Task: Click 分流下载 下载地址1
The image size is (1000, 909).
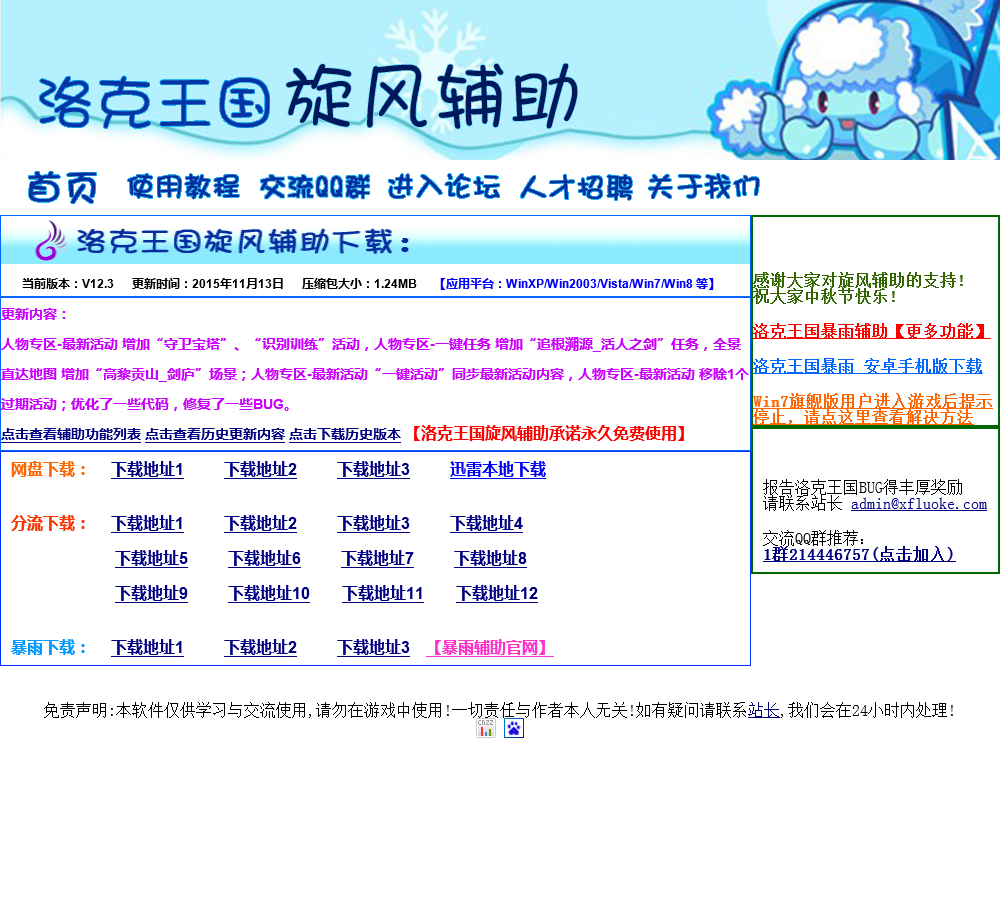Action: point(147,524)
